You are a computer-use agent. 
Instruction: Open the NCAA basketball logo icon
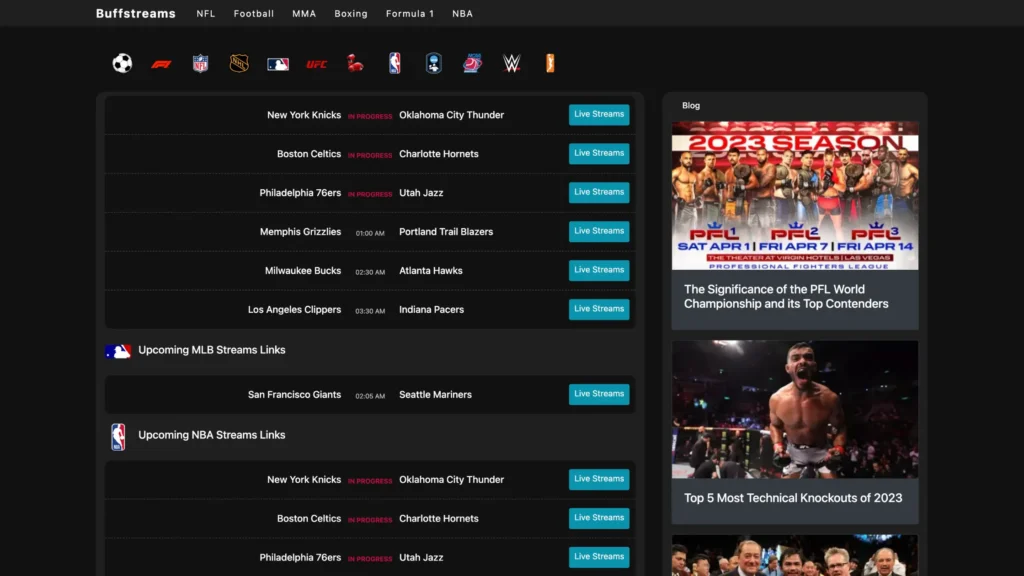pos(472,63)
